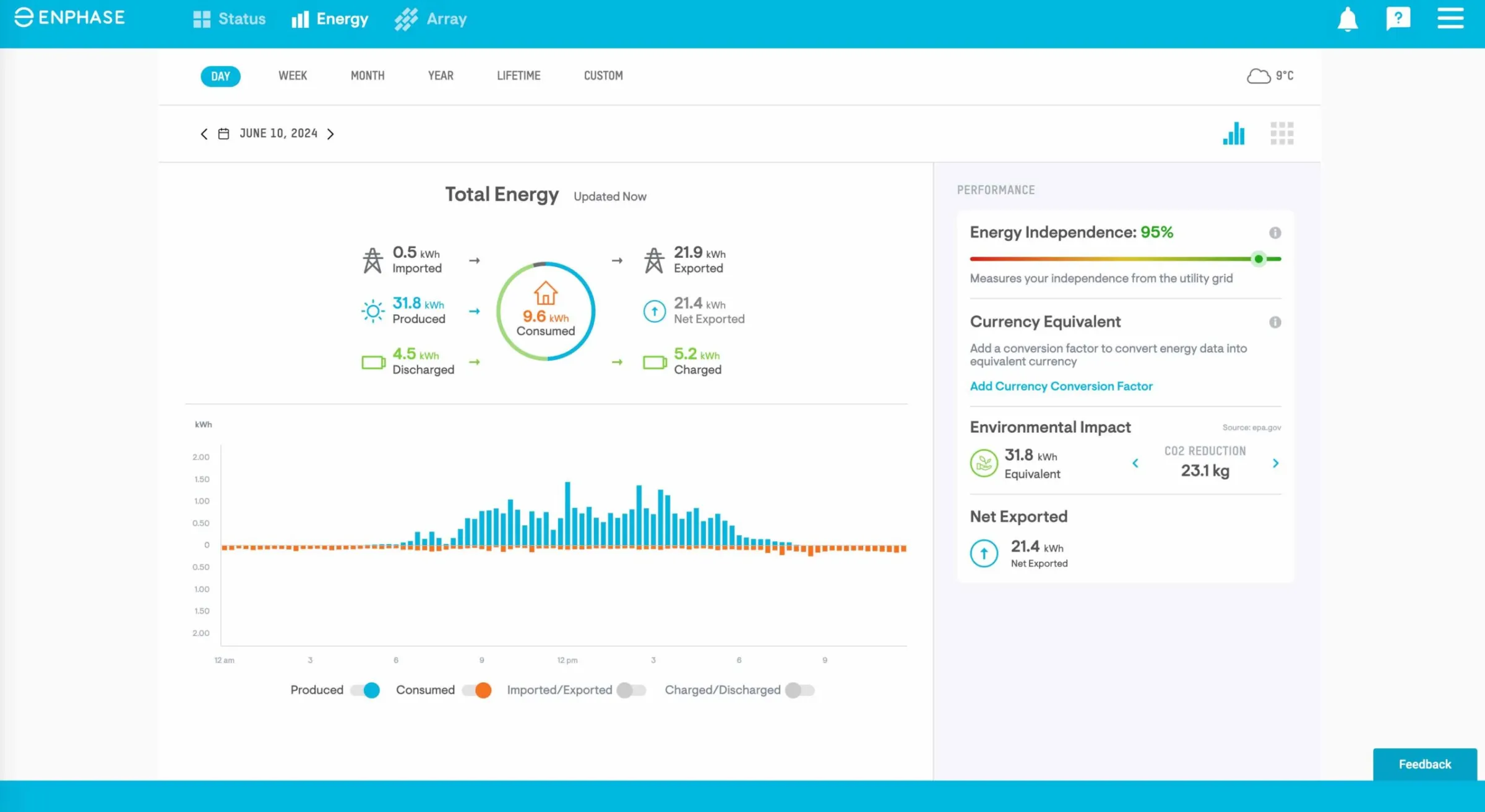1485x812 pixels.
Task: Click the JUNE 10, 2024 date label
Action: click(278, 134)
